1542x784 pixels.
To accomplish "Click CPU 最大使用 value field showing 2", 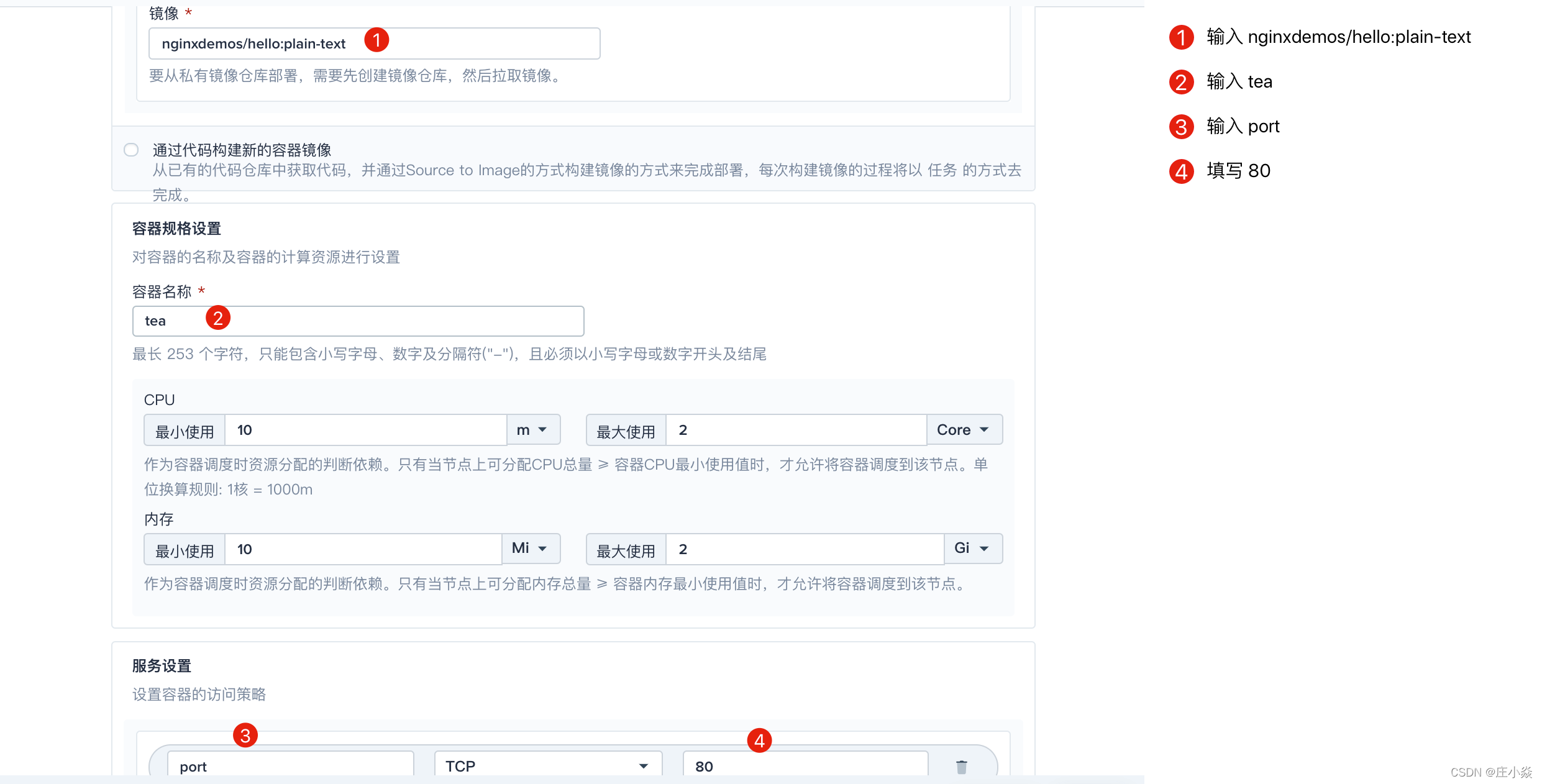I will pos(795,430).
